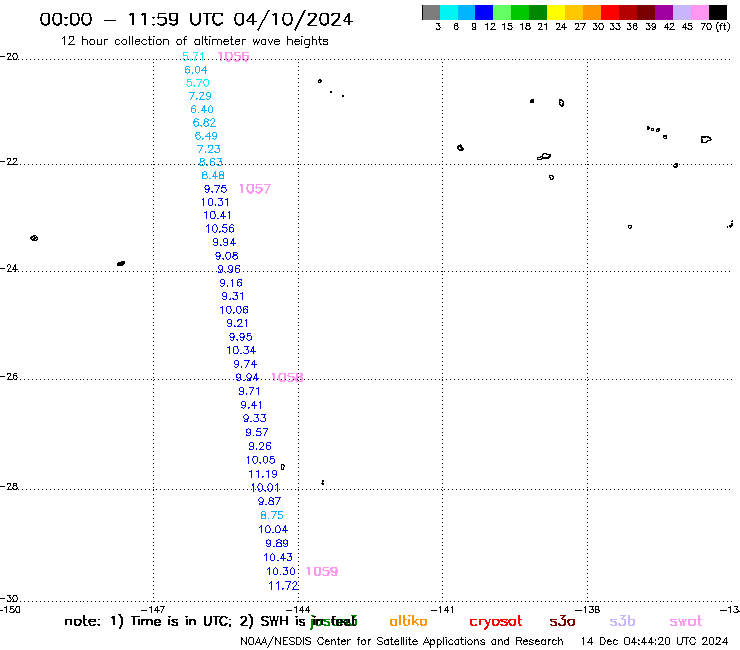Click the timestamp "14 Dec 04:44:20 UTC 2024"
The image size is (740, 650).
pyautogui.click(x=655, y=642)
